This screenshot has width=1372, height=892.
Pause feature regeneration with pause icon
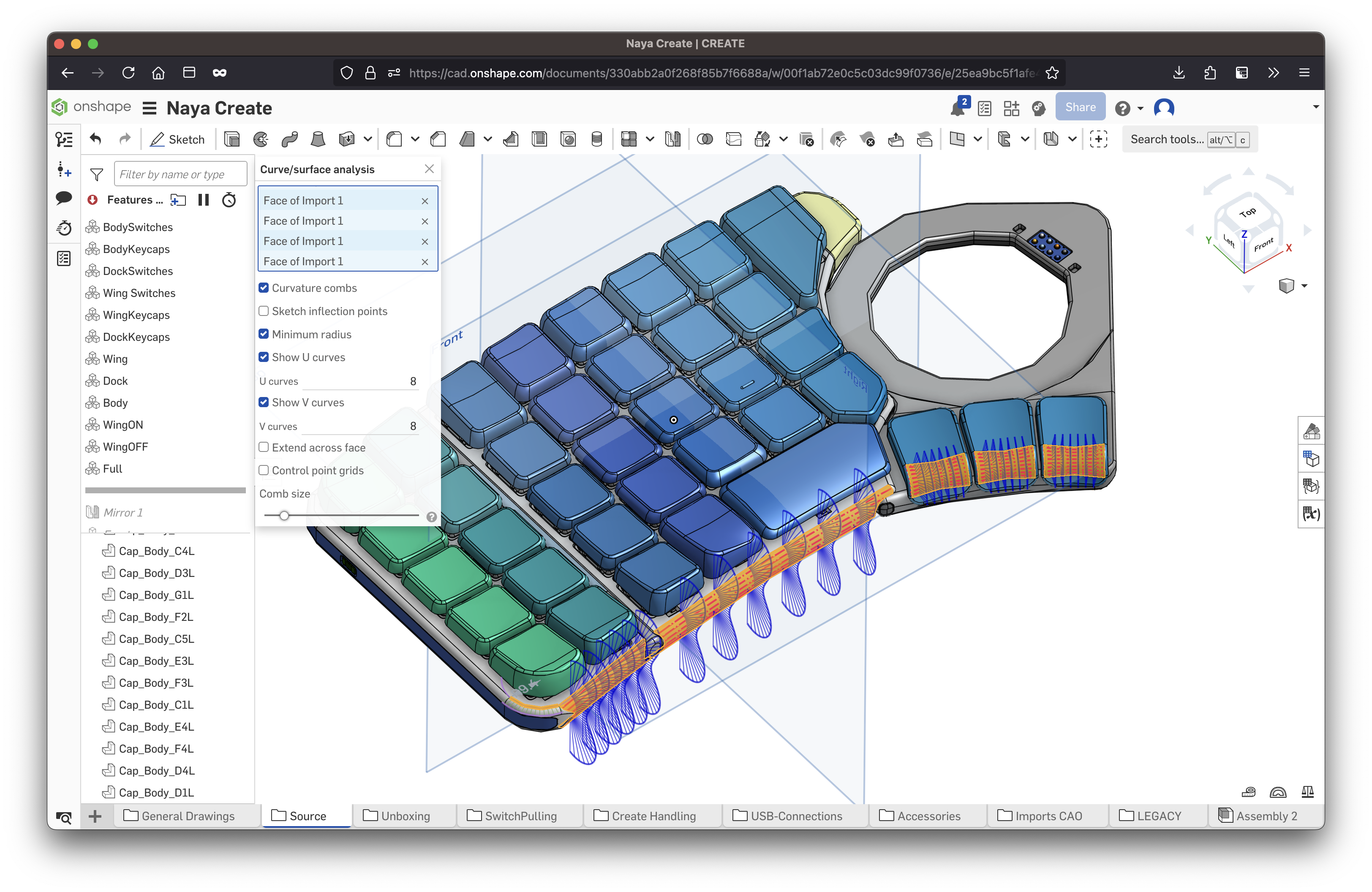[204, 200]
